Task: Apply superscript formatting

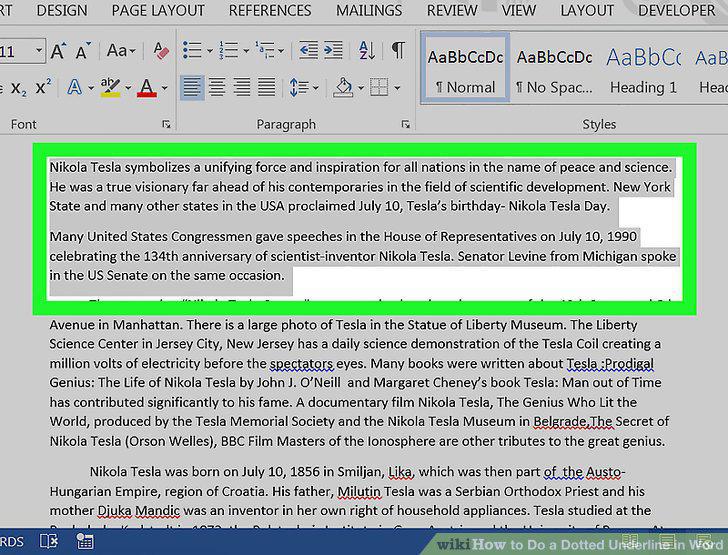Action: [x=43, y=87]
